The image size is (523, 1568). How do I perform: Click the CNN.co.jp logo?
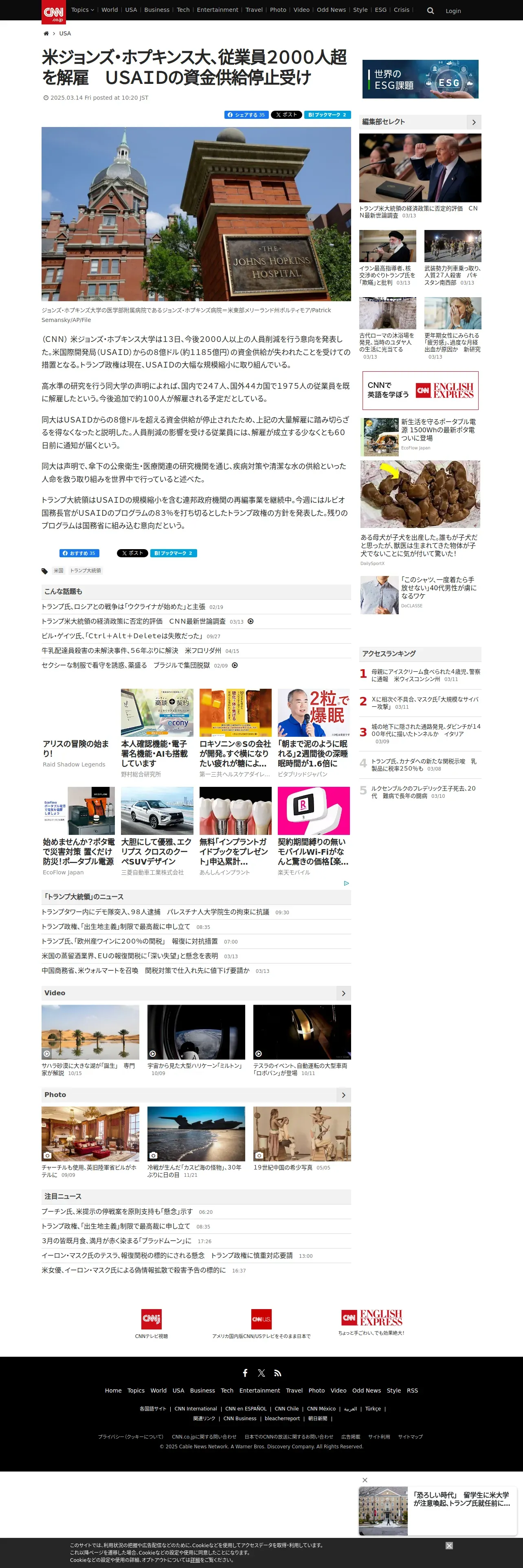point(54,11)
